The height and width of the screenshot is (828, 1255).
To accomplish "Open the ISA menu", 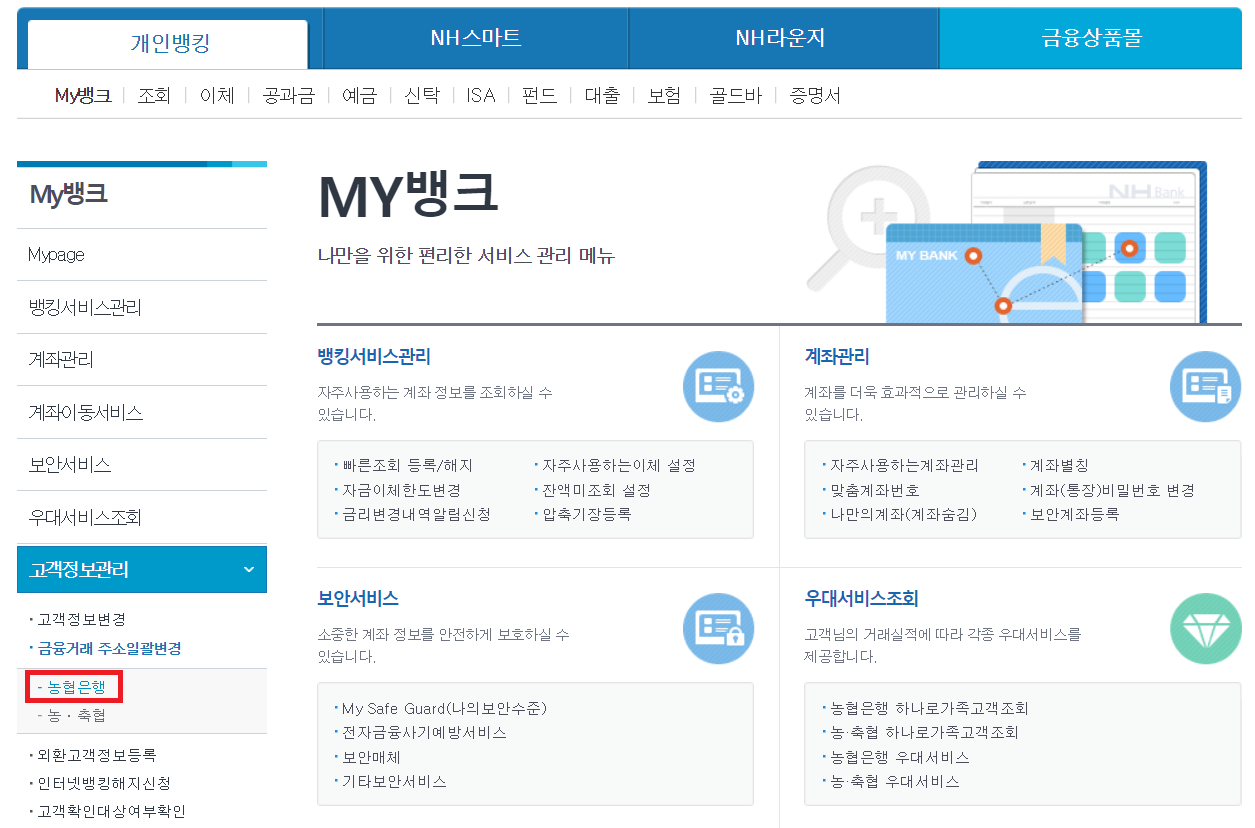I will tap(481, 96).
